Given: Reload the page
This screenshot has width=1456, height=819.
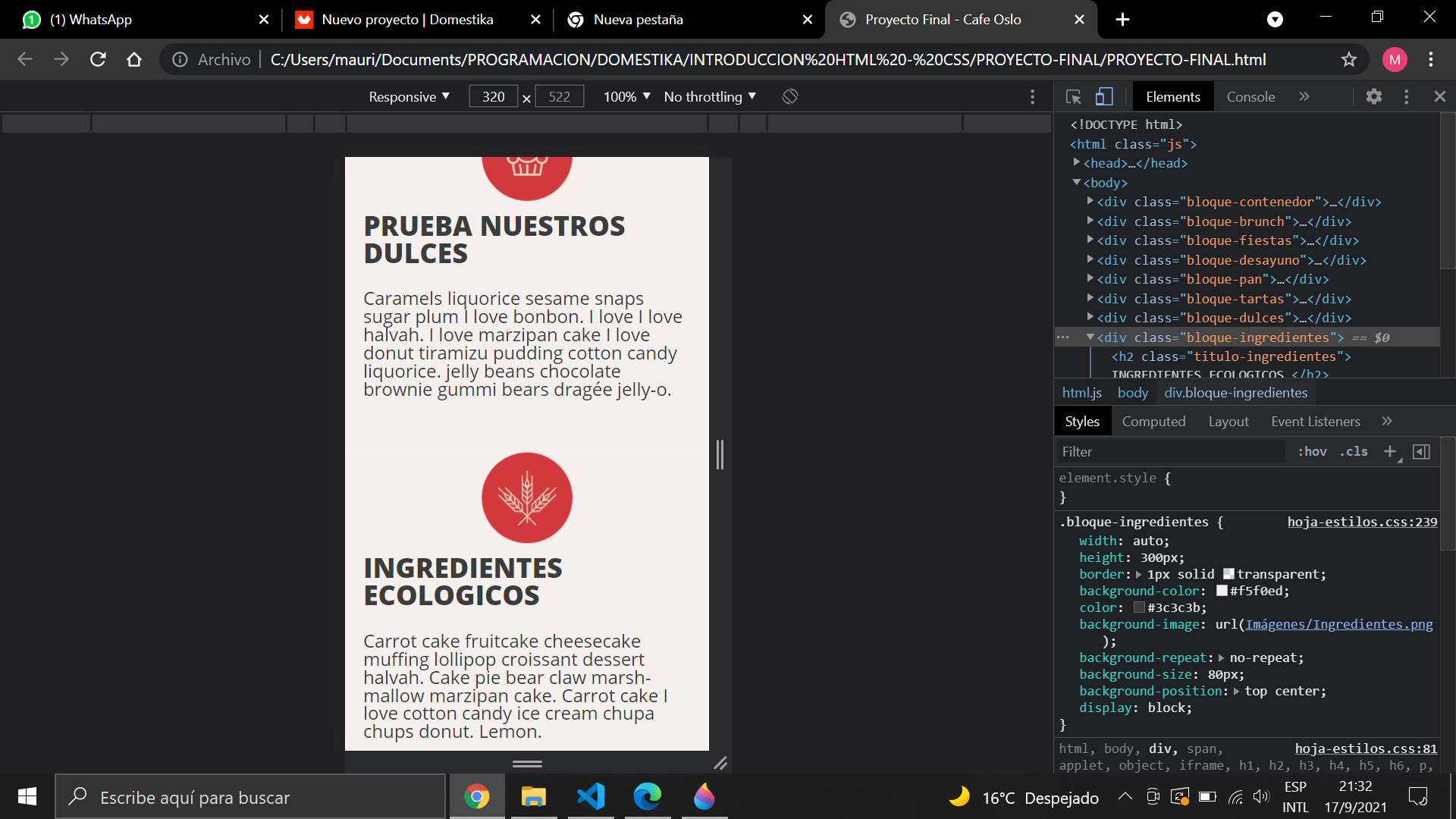Looking at the screenshot, I should pyautogui.click(x=98, y=59).
